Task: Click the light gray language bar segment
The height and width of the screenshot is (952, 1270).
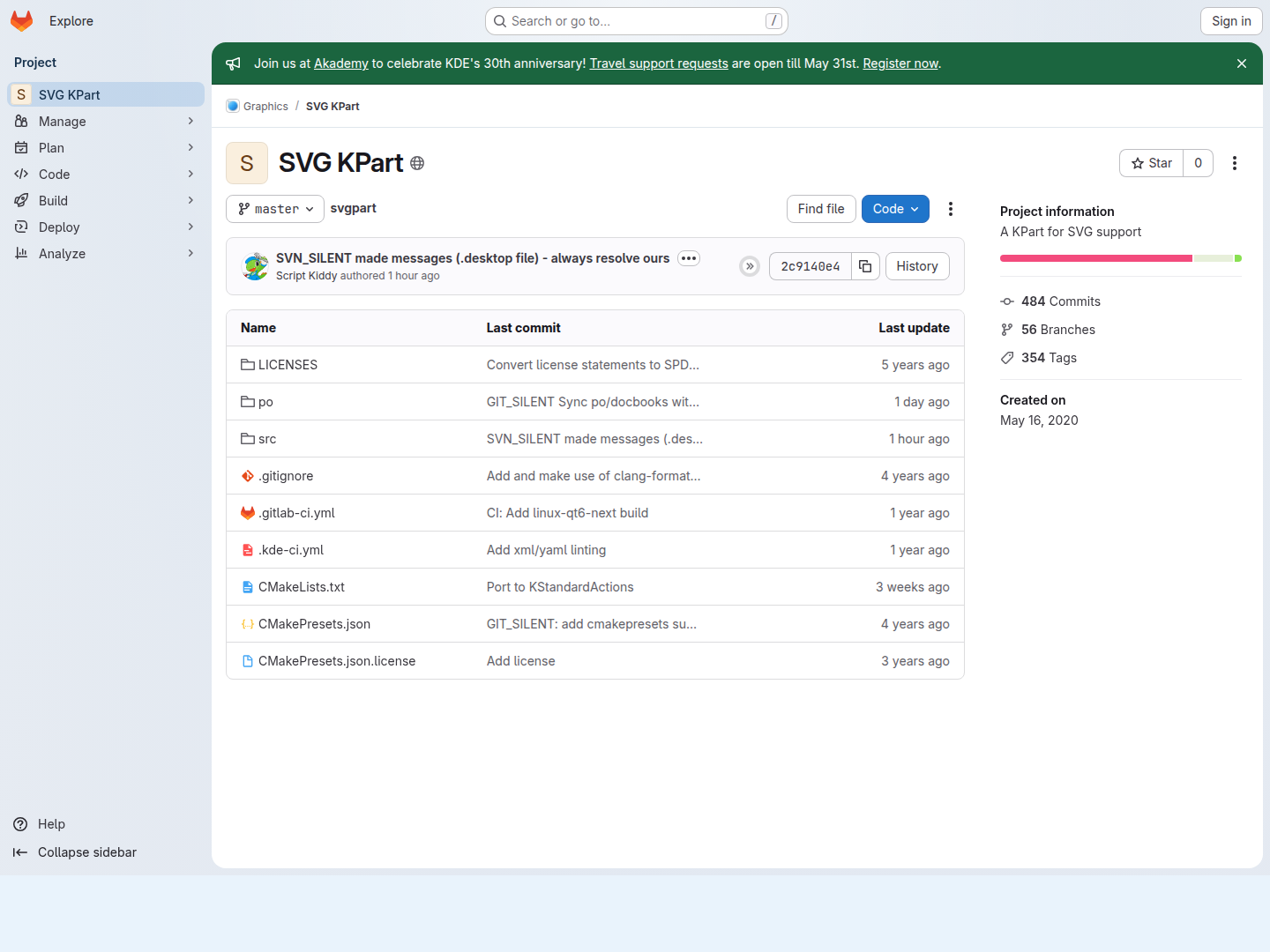Action: click(1214, 258)
